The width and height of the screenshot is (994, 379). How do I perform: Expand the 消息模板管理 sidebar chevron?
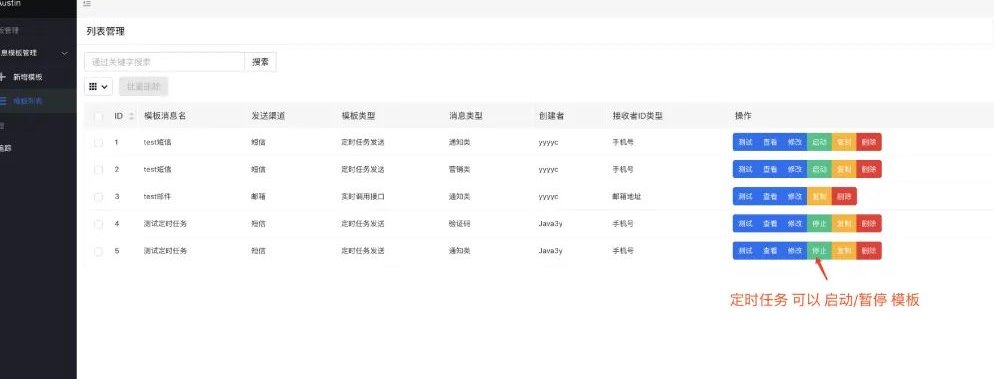point(65,53)
